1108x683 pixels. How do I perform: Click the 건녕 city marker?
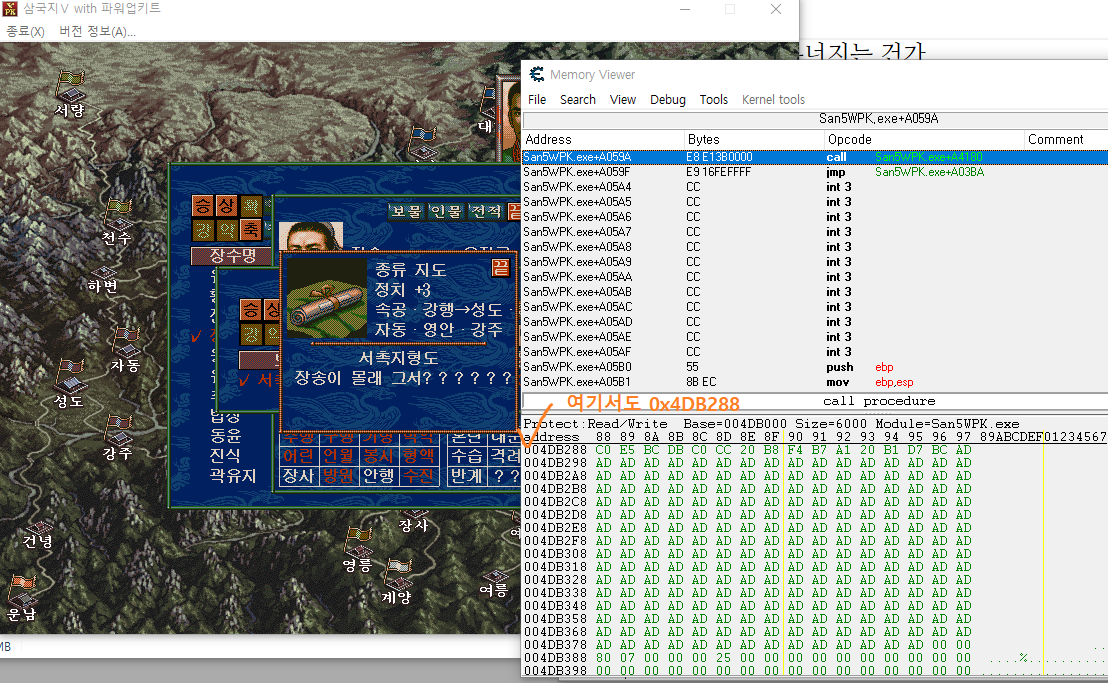pyautogui.click(x=39, y=528)
